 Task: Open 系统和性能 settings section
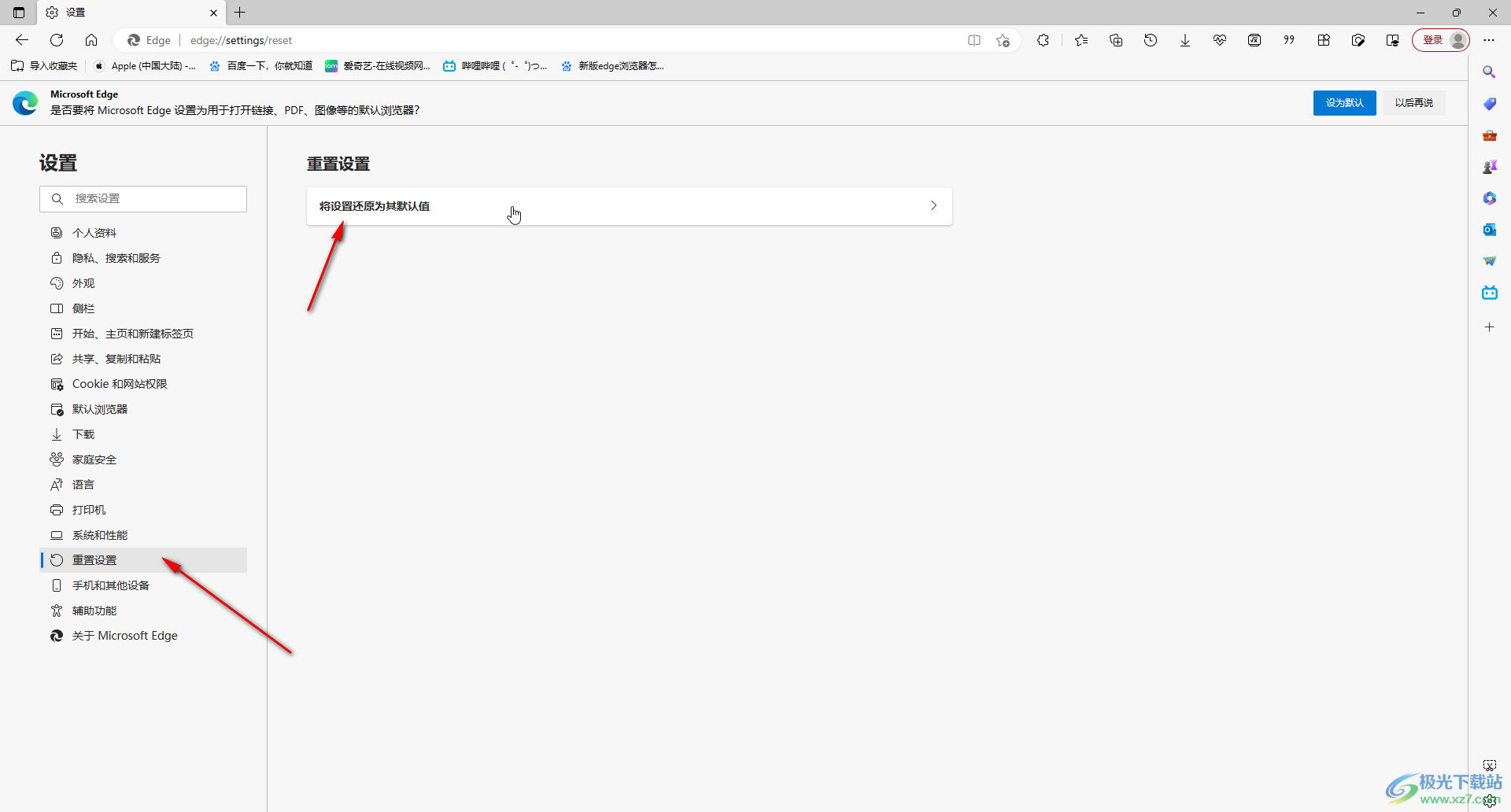143,535
